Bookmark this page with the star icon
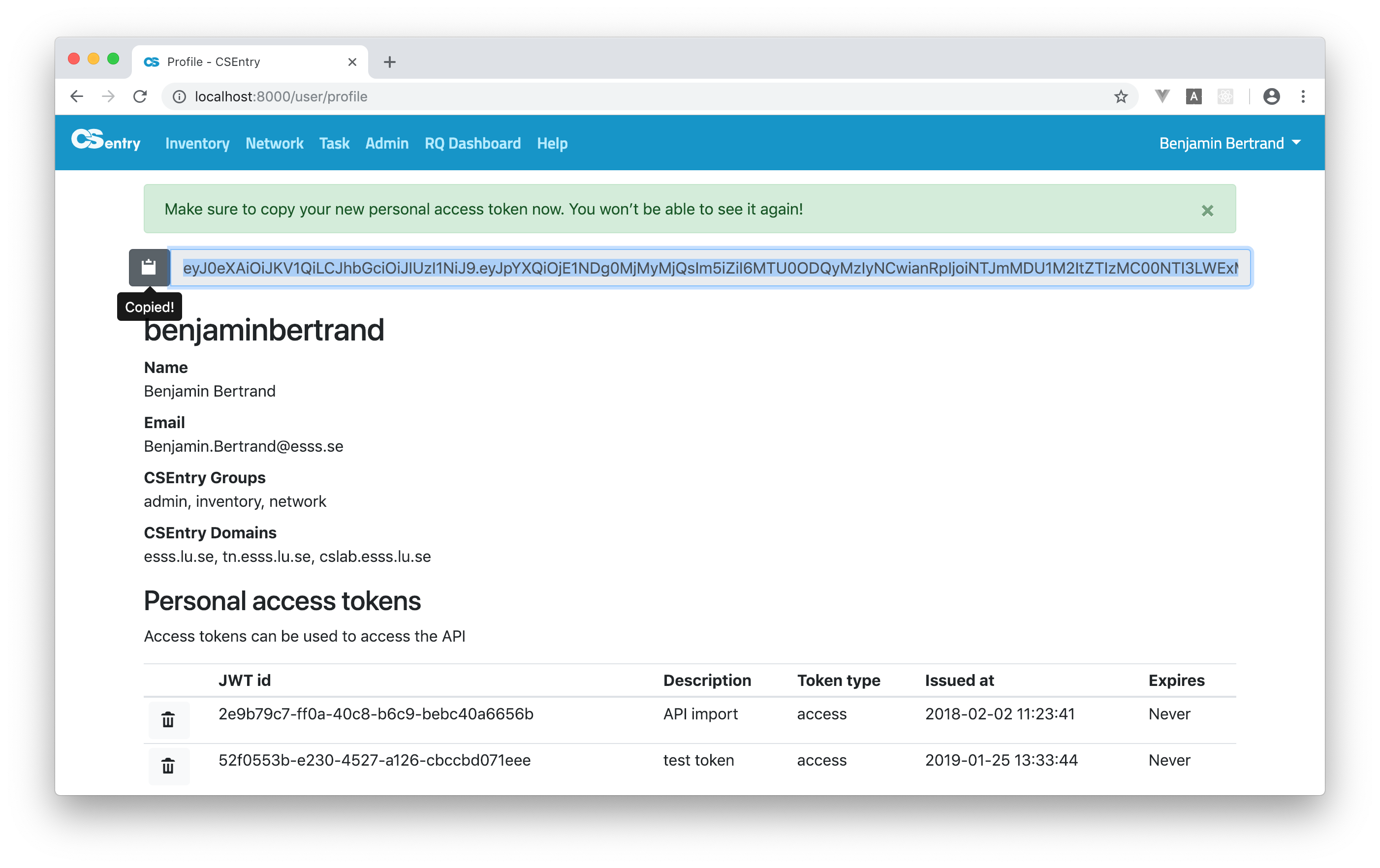The image size is (1380, 868). tap(1121, 97)
